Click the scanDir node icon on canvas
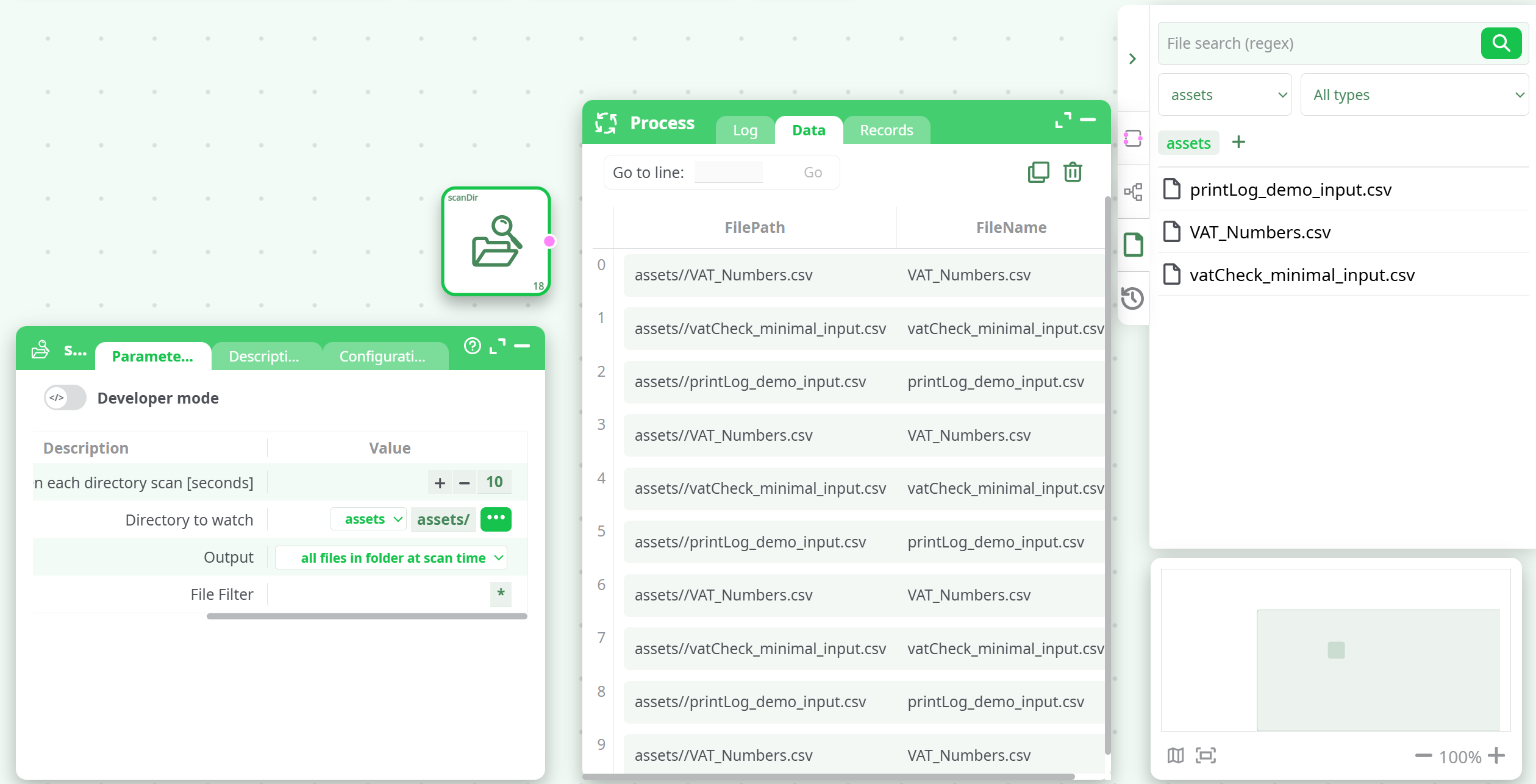Screen dimensions: 1536x784 pyautogui.click(x=496, y=241)
